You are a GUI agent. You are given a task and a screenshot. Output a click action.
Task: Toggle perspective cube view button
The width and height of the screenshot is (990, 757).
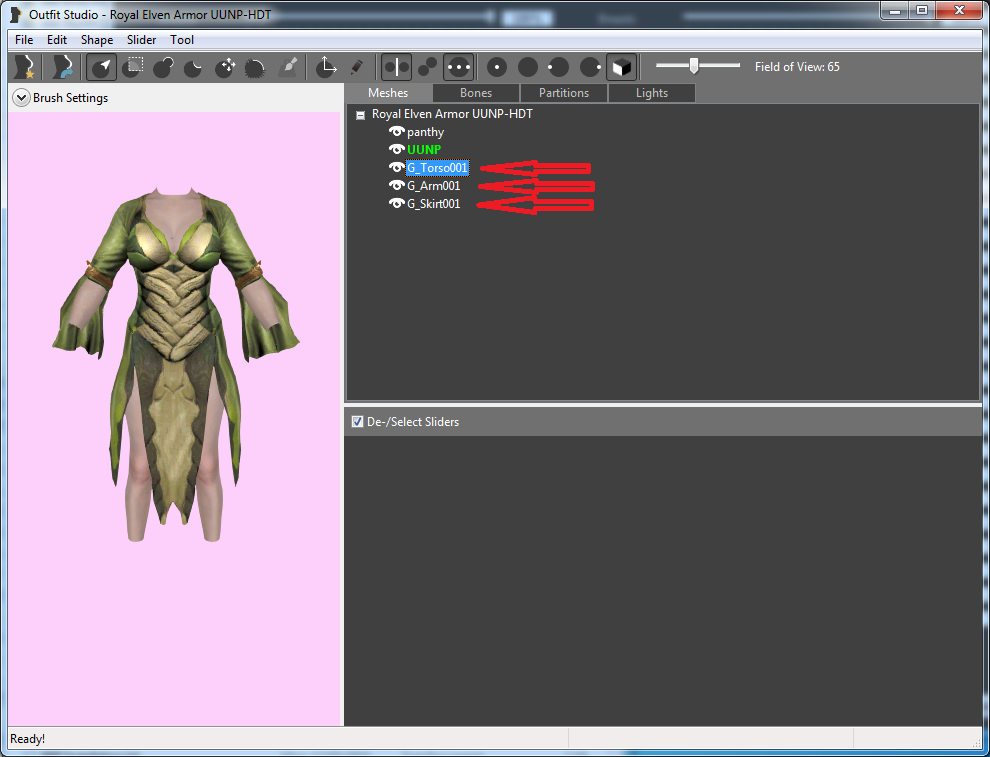(622, 67)
